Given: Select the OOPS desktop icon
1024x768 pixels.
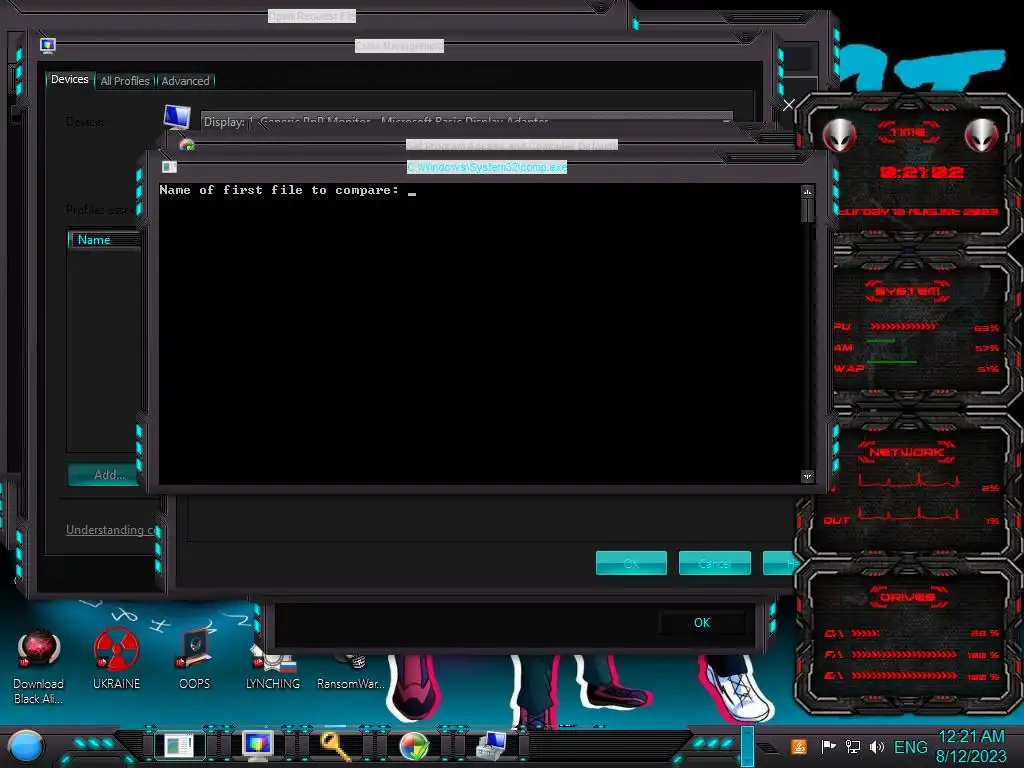Looking at the screenshot, I should [x=195, y=658].
